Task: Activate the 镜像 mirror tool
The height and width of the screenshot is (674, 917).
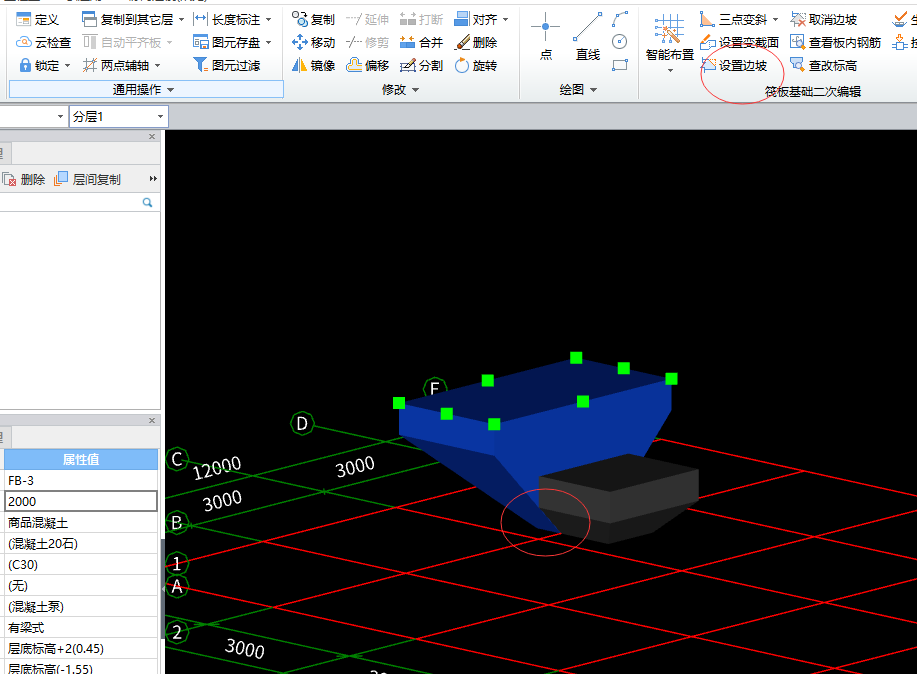Action: [313, 66]
